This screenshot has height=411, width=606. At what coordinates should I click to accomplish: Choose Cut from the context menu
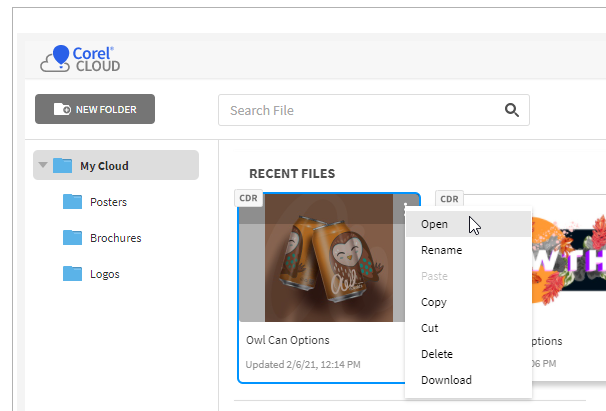[468, 328]
